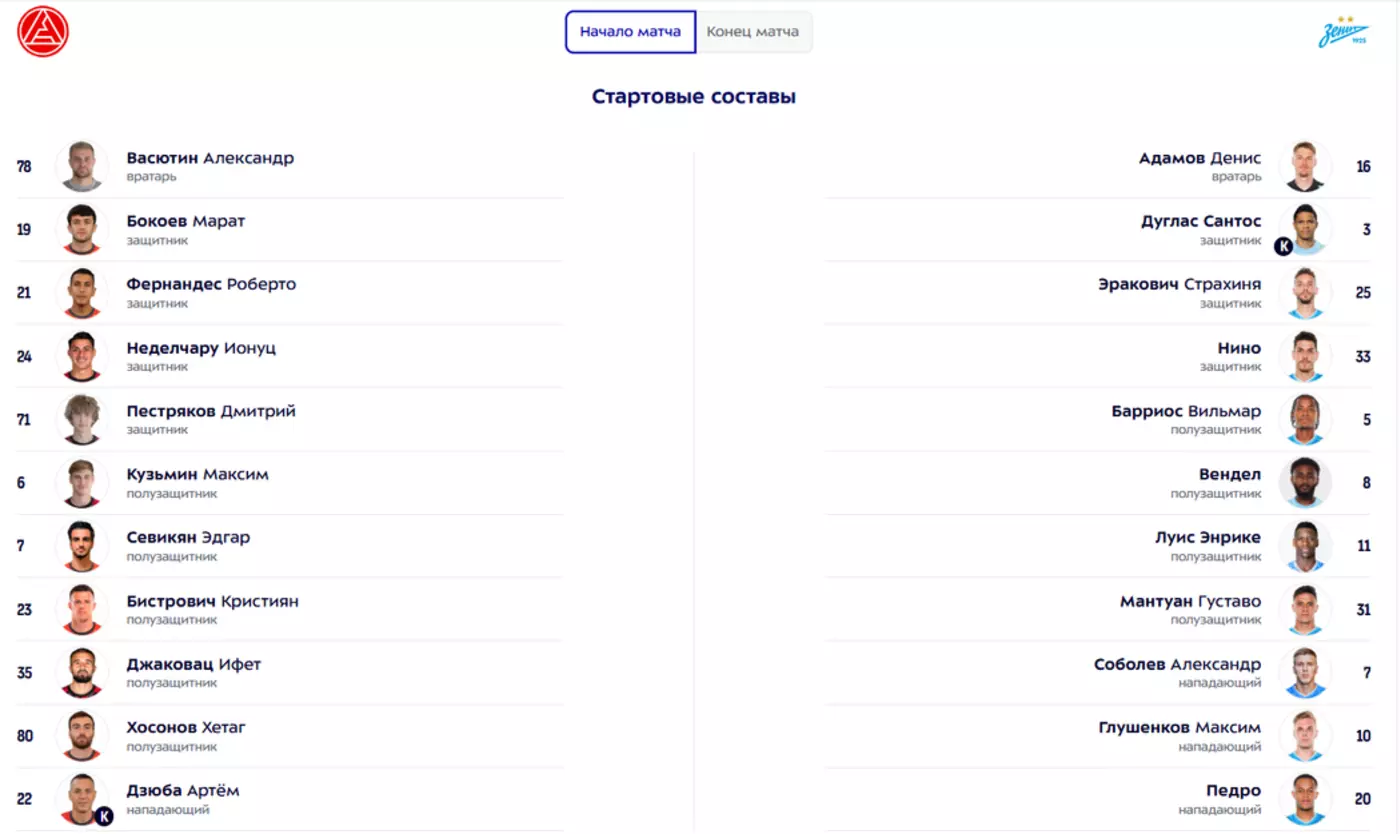The image size is (1400, 834).
Task: Open Адамов Денис player photo
Action: click(1305, 166)
